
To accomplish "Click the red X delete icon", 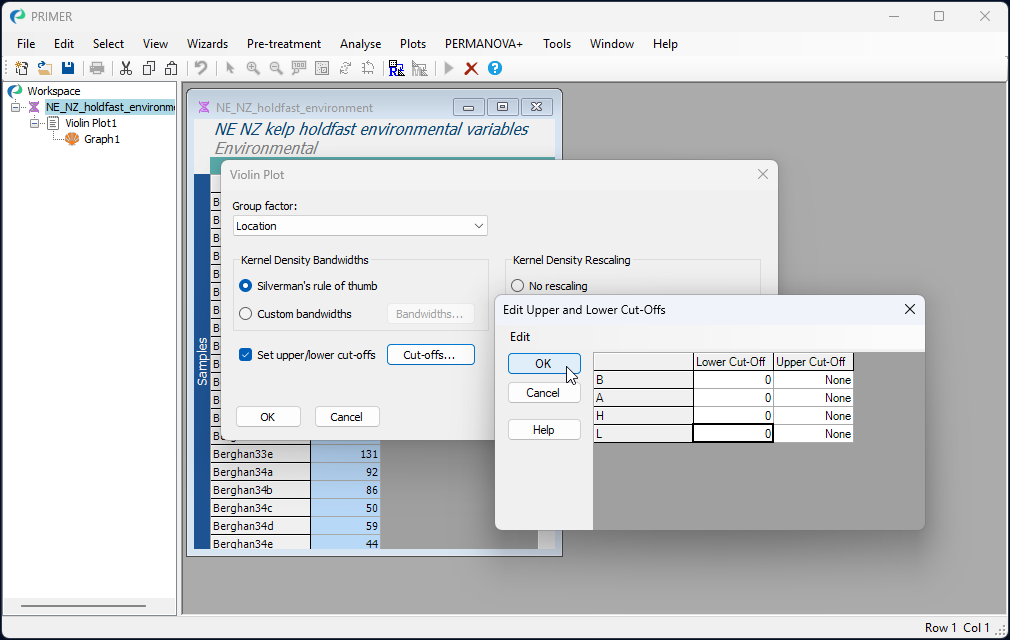I will point(471,68).
